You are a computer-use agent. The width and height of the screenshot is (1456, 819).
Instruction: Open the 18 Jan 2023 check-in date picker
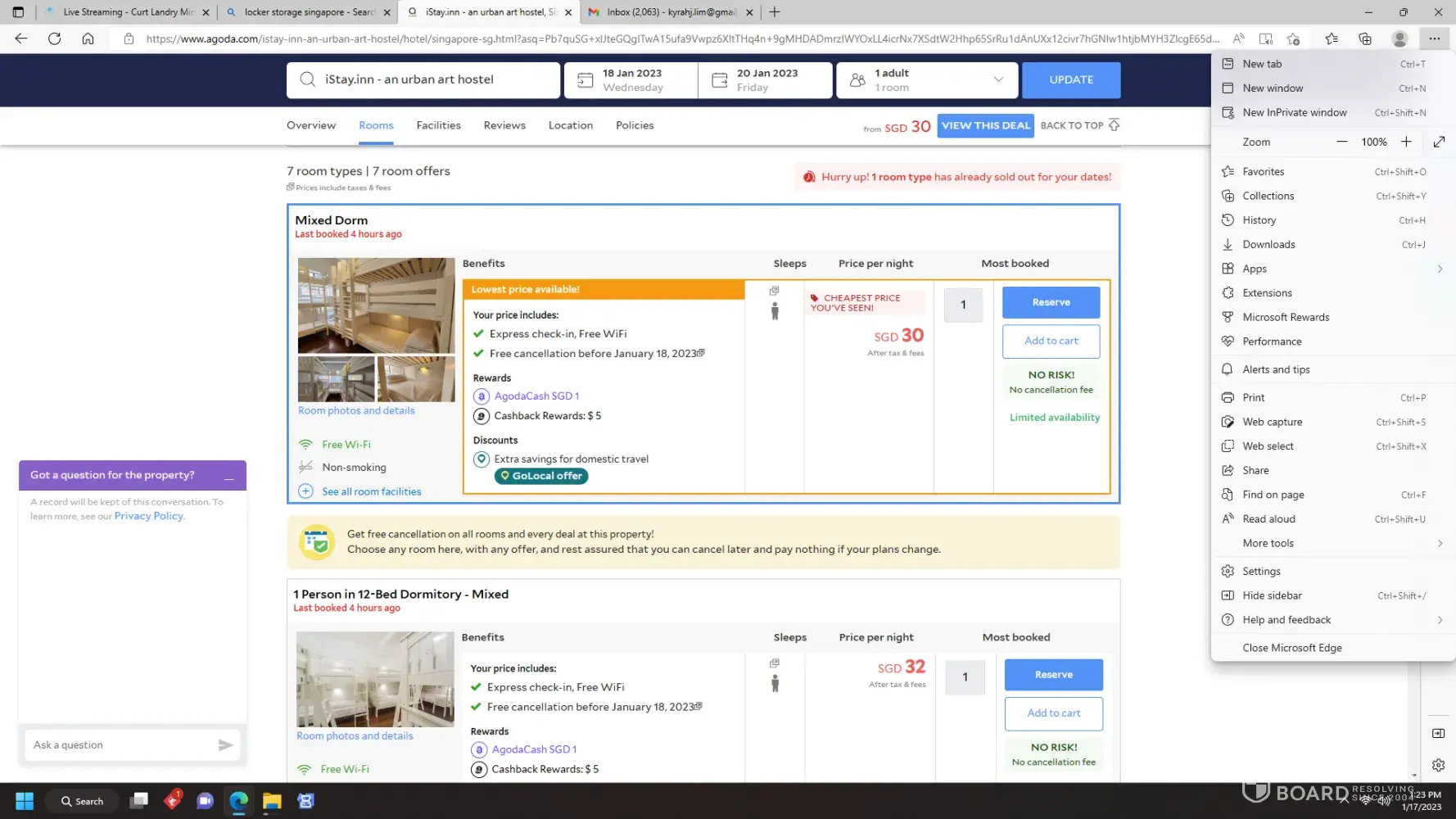[x=631, y=80]
